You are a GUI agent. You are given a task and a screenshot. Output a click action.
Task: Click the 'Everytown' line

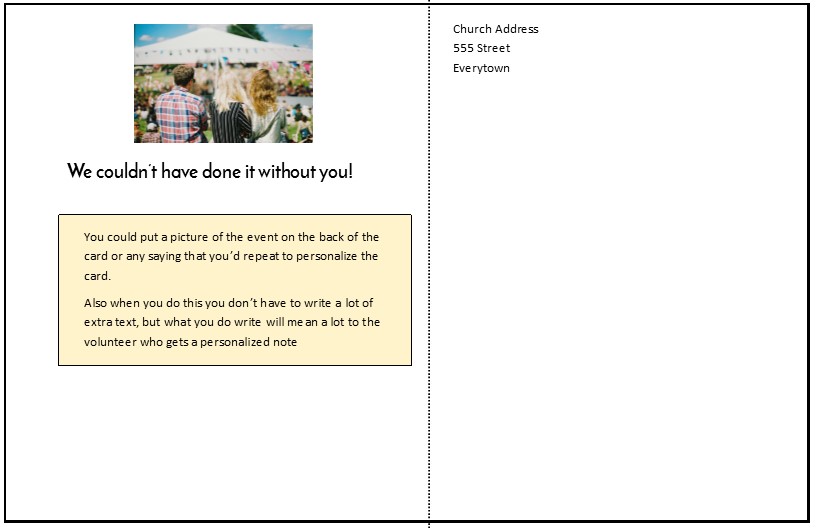pos(481,68)
